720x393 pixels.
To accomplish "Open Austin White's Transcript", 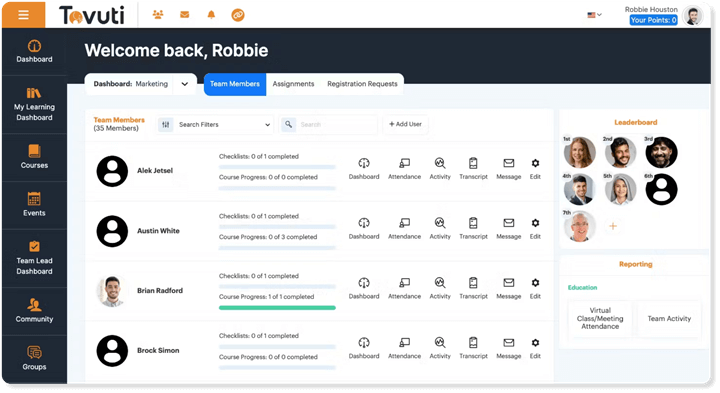I will pyautogui.click(x=473, y=229).
